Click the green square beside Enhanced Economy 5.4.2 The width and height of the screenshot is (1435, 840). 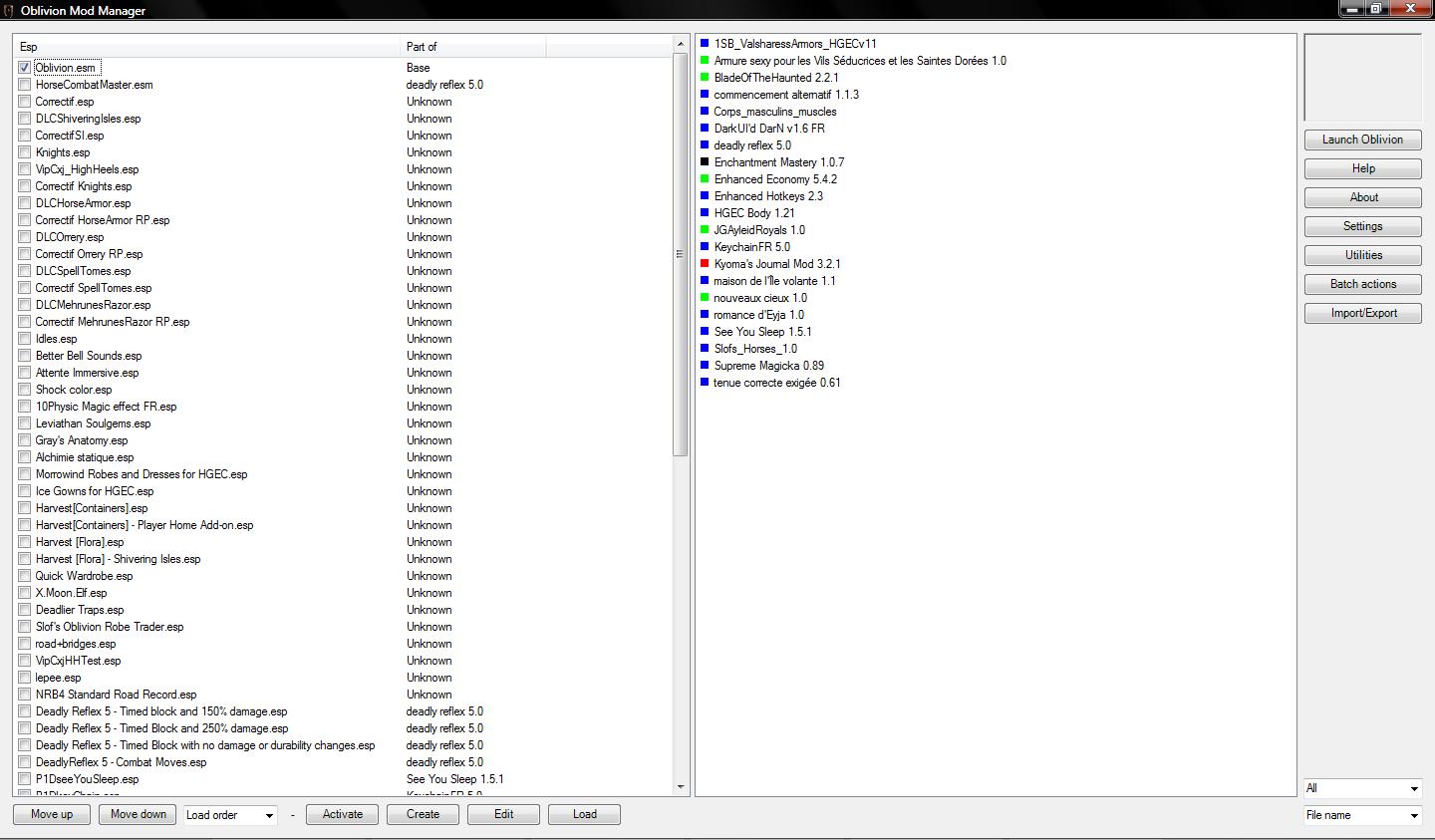click(705, 179)
